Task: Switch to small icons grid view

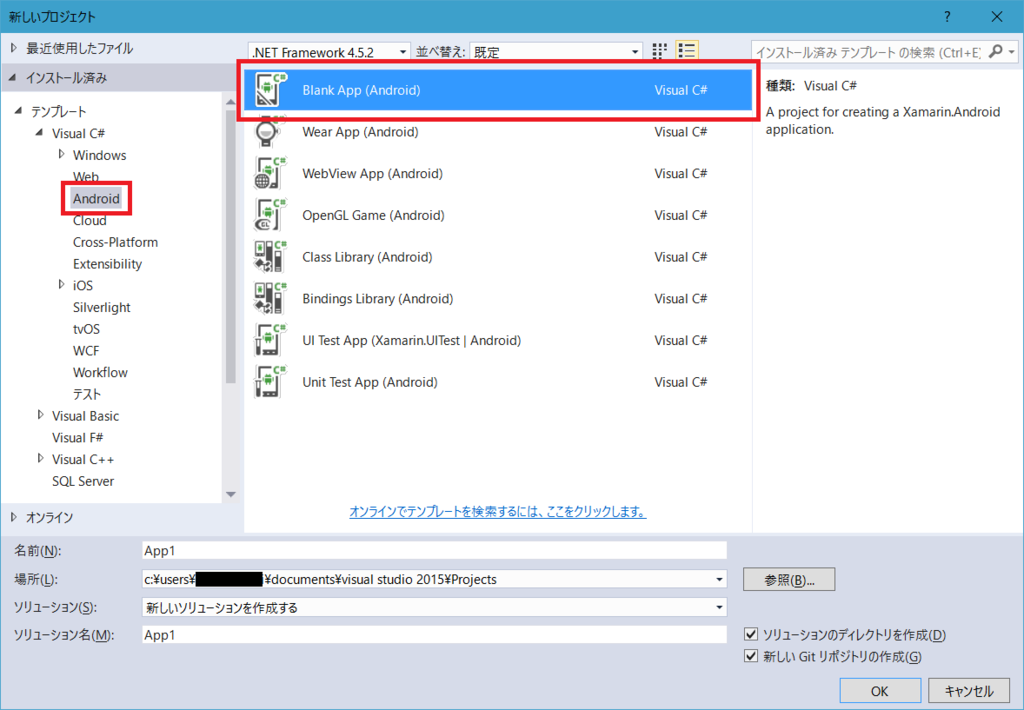Action: (660, 51)
